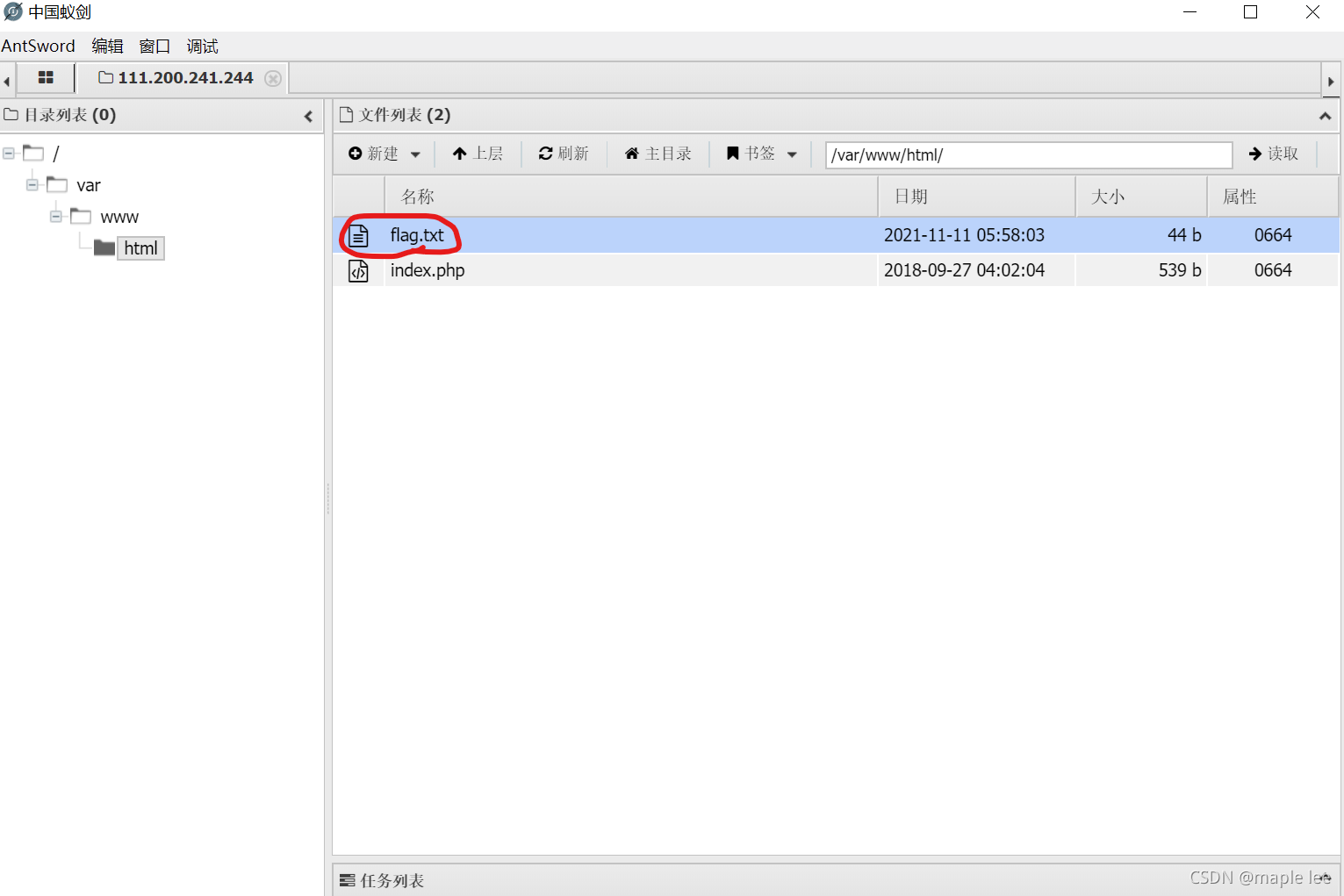Collapse the www tree node

point(55,217)
